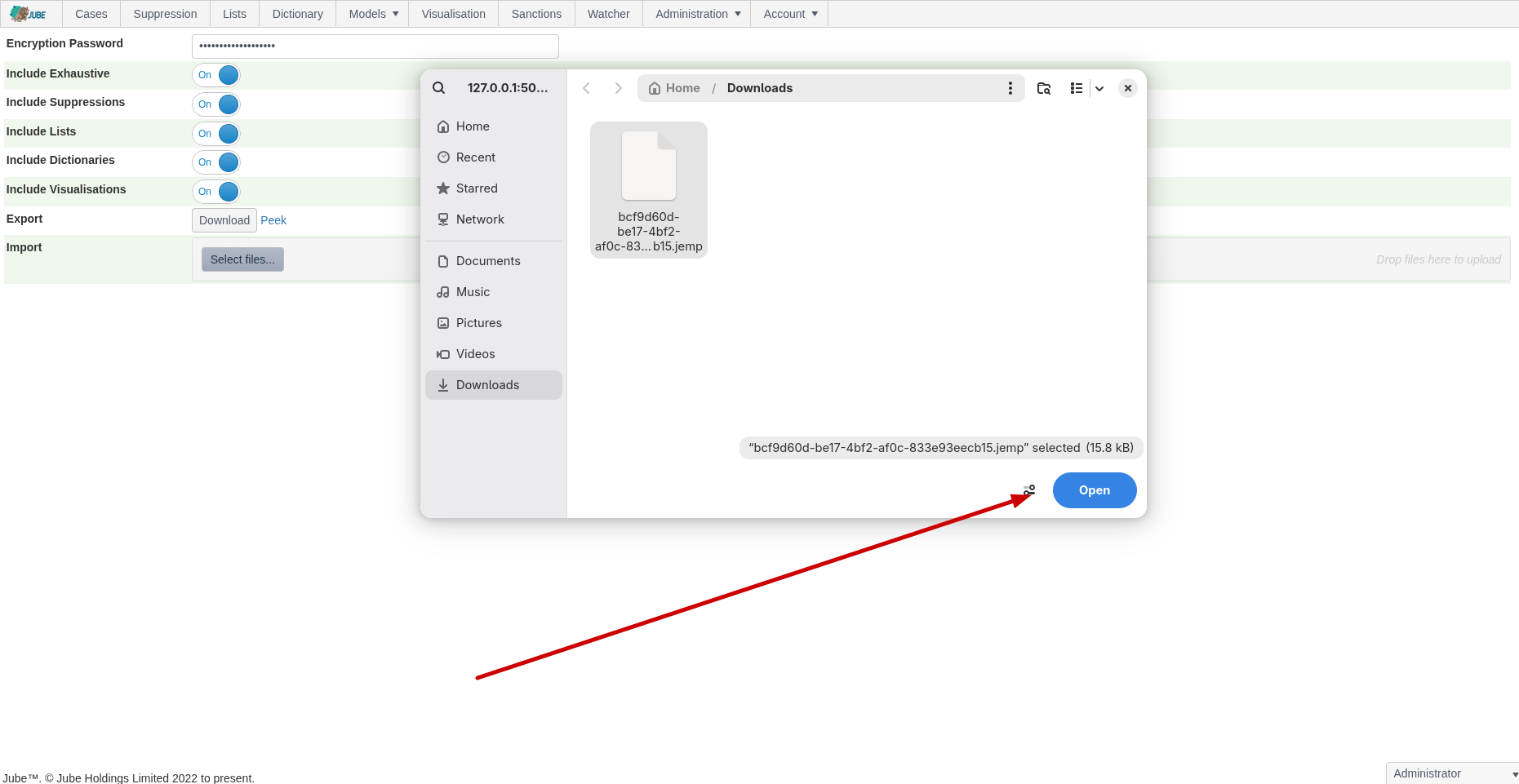Click the new folder search icon
This screenshot has height=784, width=1519.
pos(1044,88)
